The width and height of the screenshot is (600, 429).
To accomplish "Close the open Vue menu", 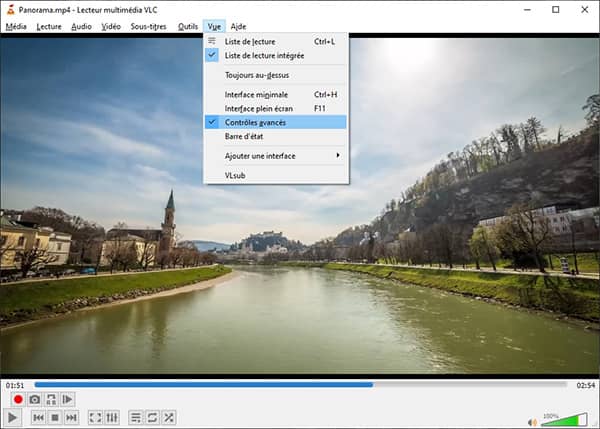I will (214, 26).
